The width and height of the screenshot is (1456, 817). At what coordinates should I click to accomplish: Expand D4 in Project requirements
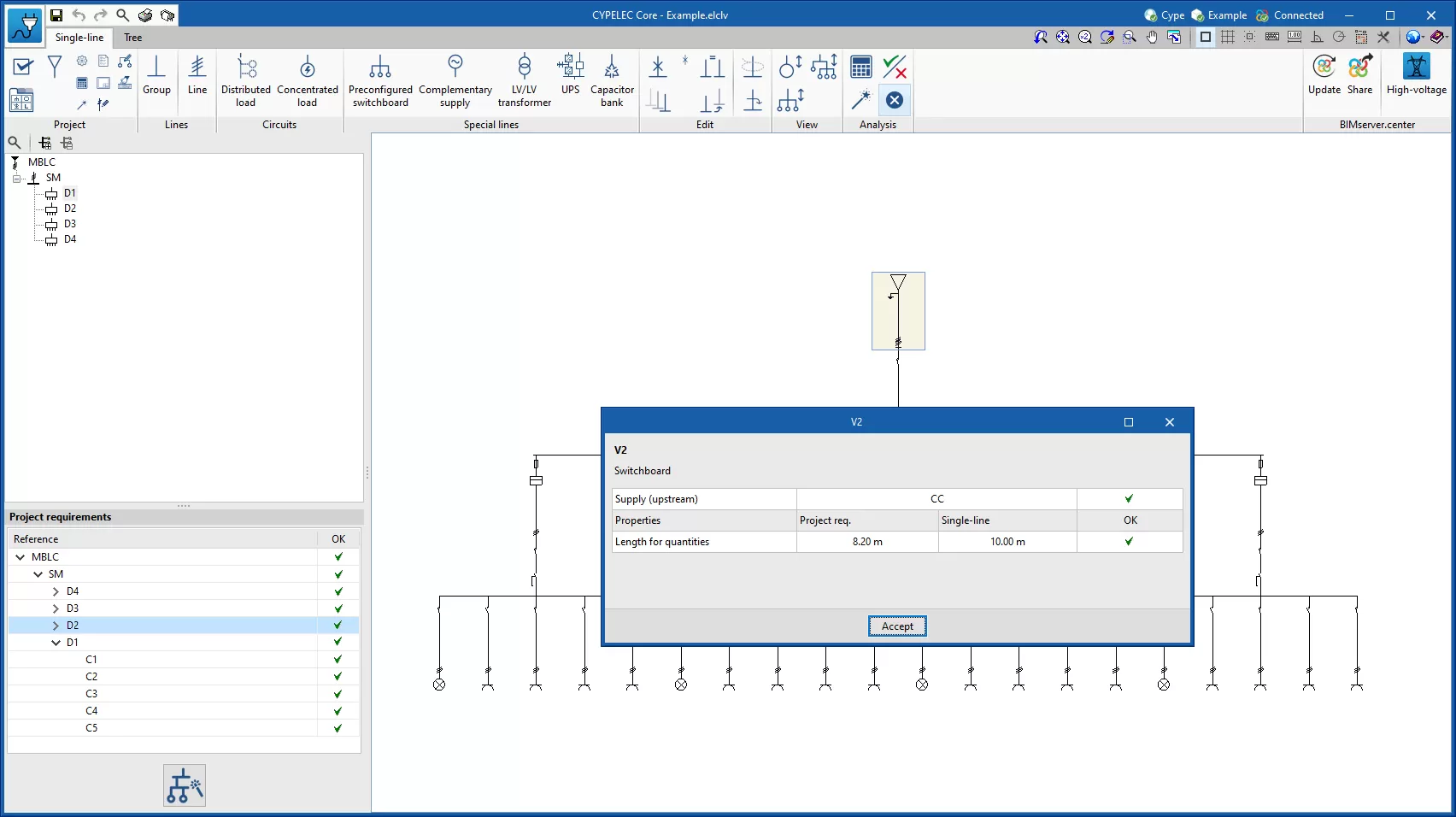tap(56, 591)
